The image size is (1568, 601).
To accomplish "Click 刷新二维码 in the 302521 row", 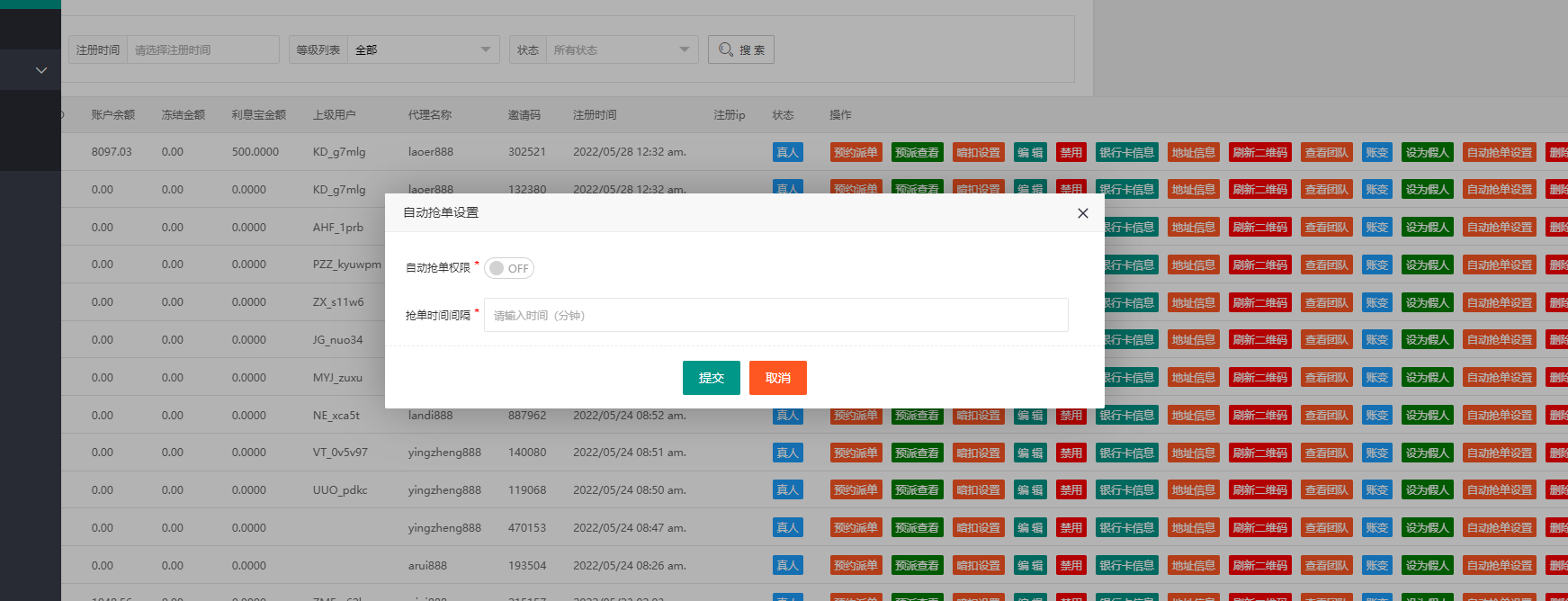I will click(1260, 152).
